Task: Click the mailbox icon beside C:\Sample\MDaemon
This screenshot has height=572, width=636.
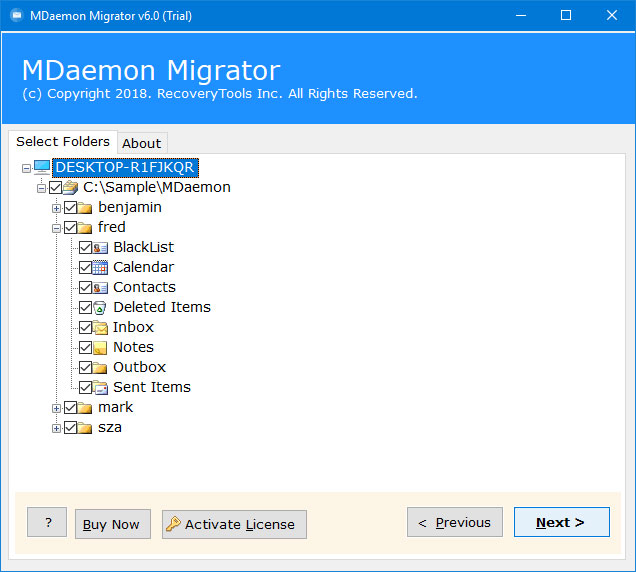Action: [71, 187]
